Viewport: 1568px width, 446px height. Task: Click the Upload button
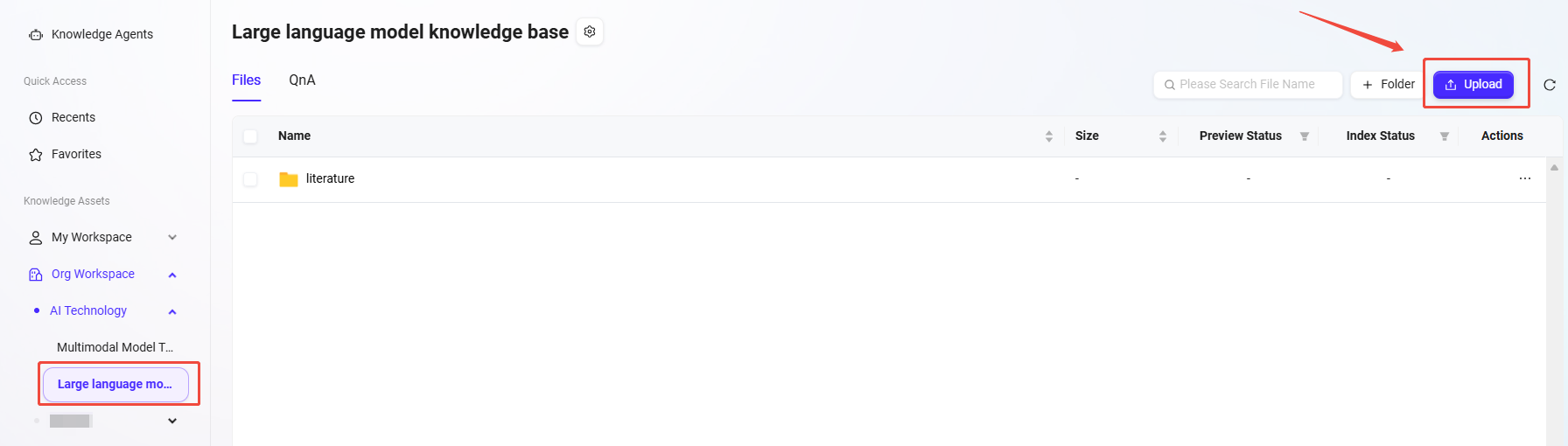tap(1473, 85)
